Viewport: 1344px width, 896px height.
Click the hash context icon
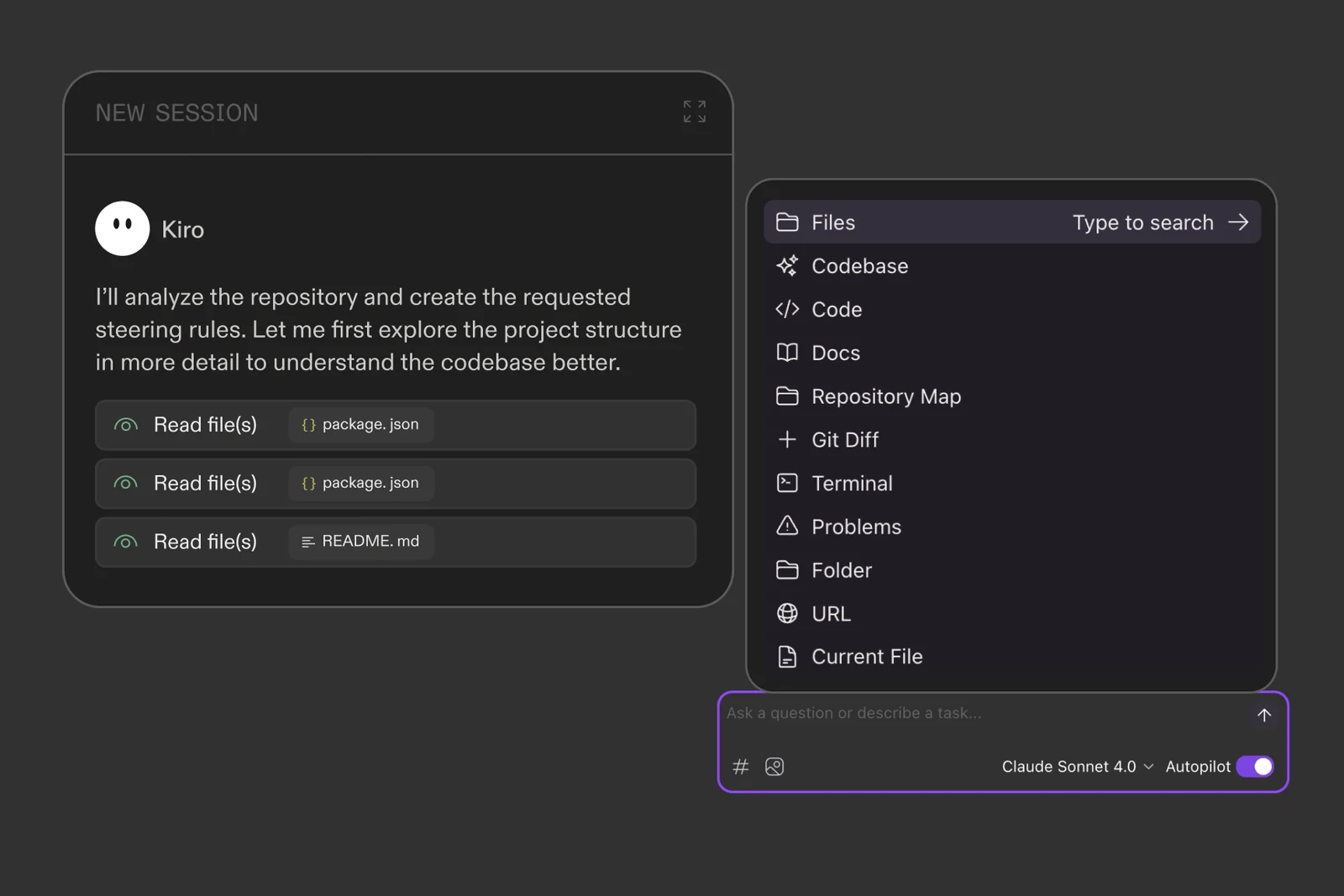pyautogui.click(x=740, y=767)
